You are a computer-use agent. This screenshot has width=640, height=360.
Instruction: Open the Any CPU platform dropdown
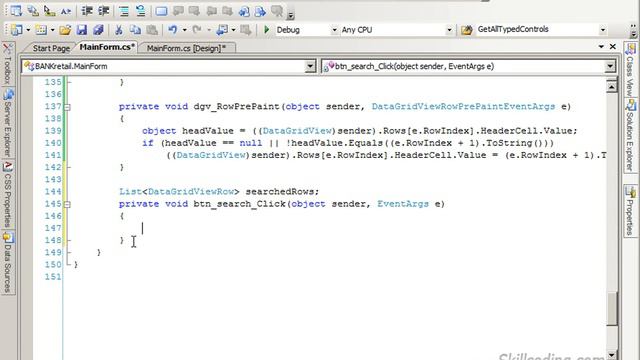pyautogui.click(x=449, y=30)
